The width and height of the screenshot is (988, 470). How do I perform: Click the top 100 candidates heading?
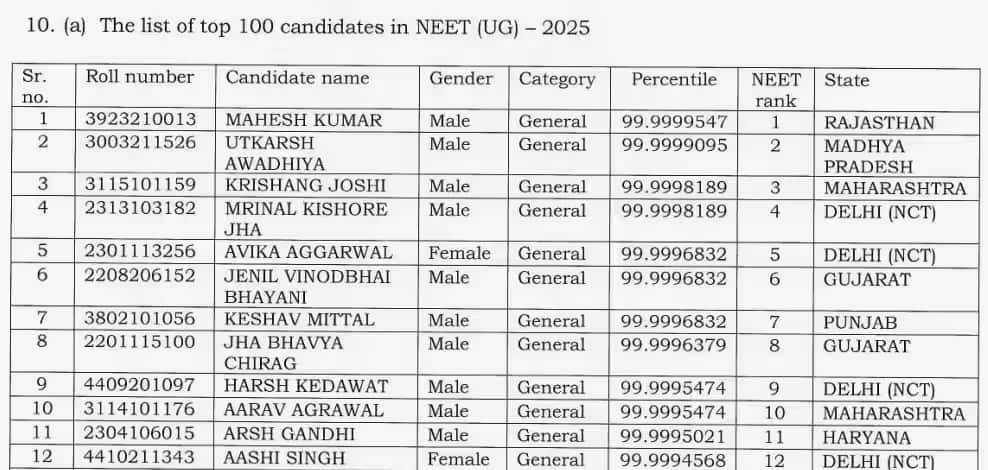[x=345, y=27]
